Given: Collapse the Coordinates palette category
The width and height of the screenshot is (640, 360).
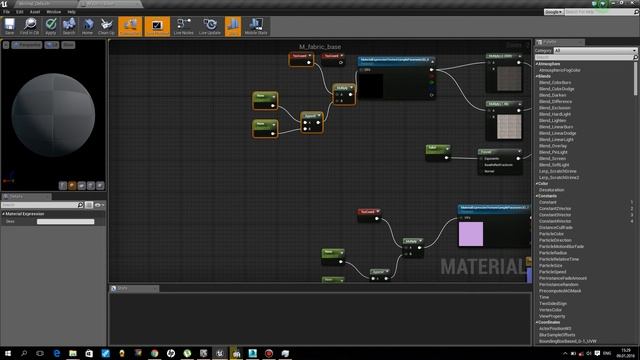Looking at the screenshot, I should tap(537, 322).
